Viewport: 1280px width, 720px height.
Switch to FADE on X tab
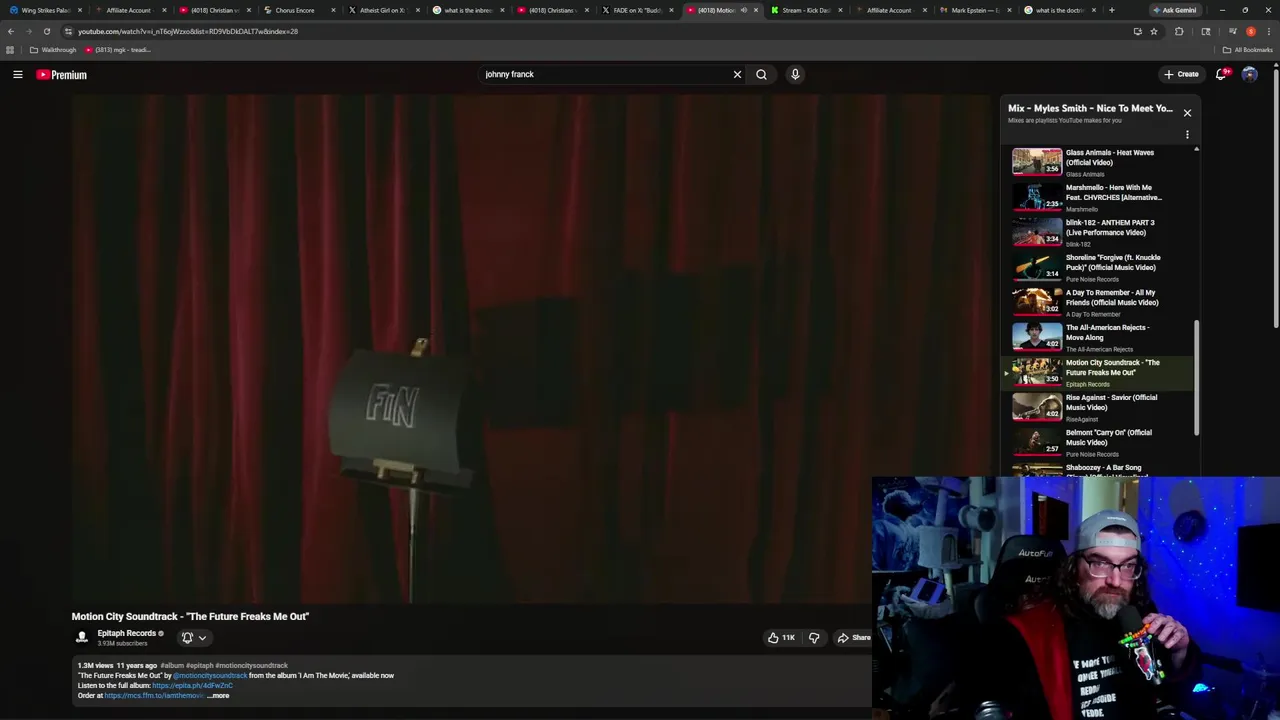point(638,10)
